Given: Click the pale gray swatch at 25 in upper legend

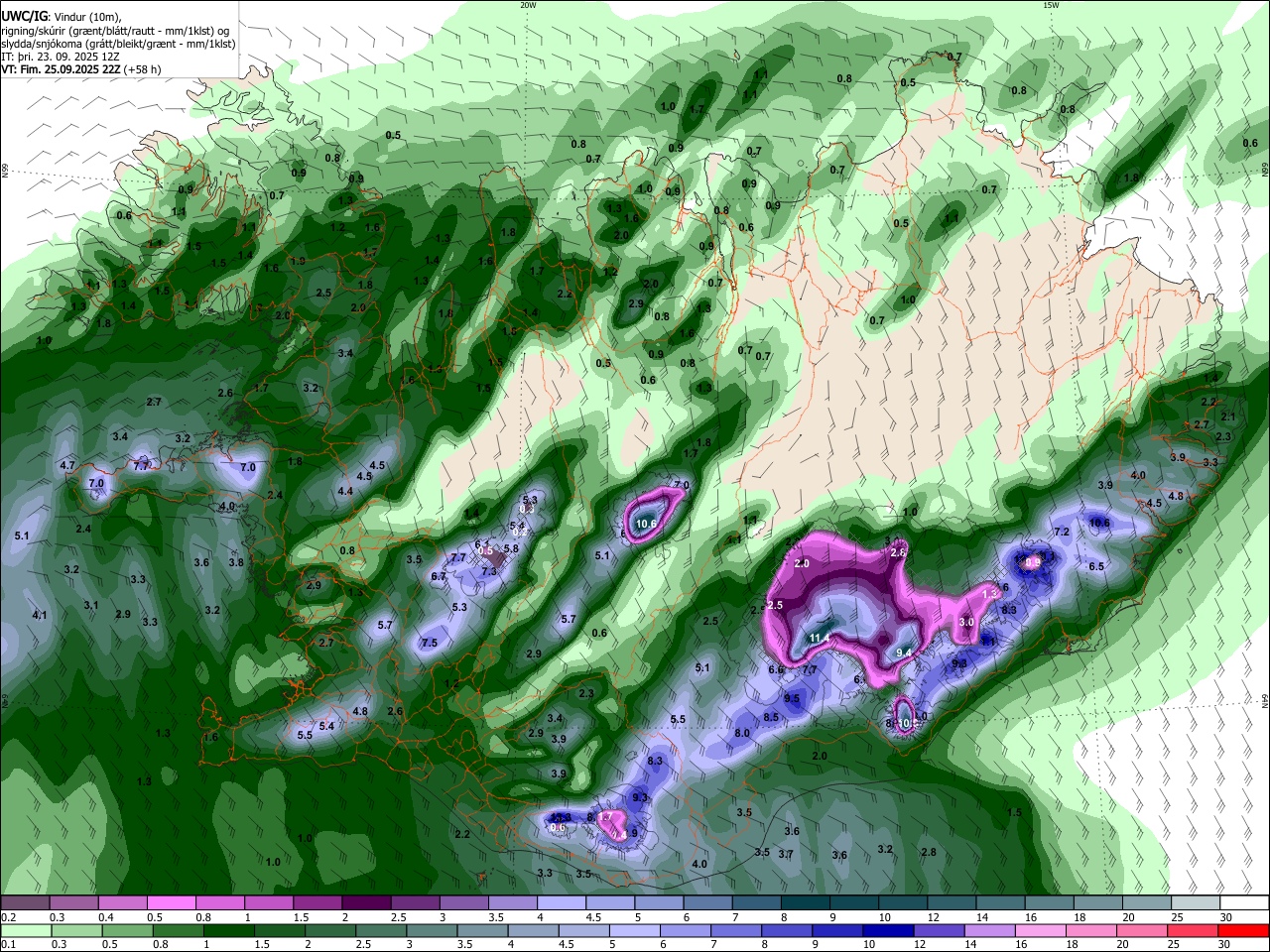Looking at the screenshot, I should pyautogui.click(x=1195, y=903).
